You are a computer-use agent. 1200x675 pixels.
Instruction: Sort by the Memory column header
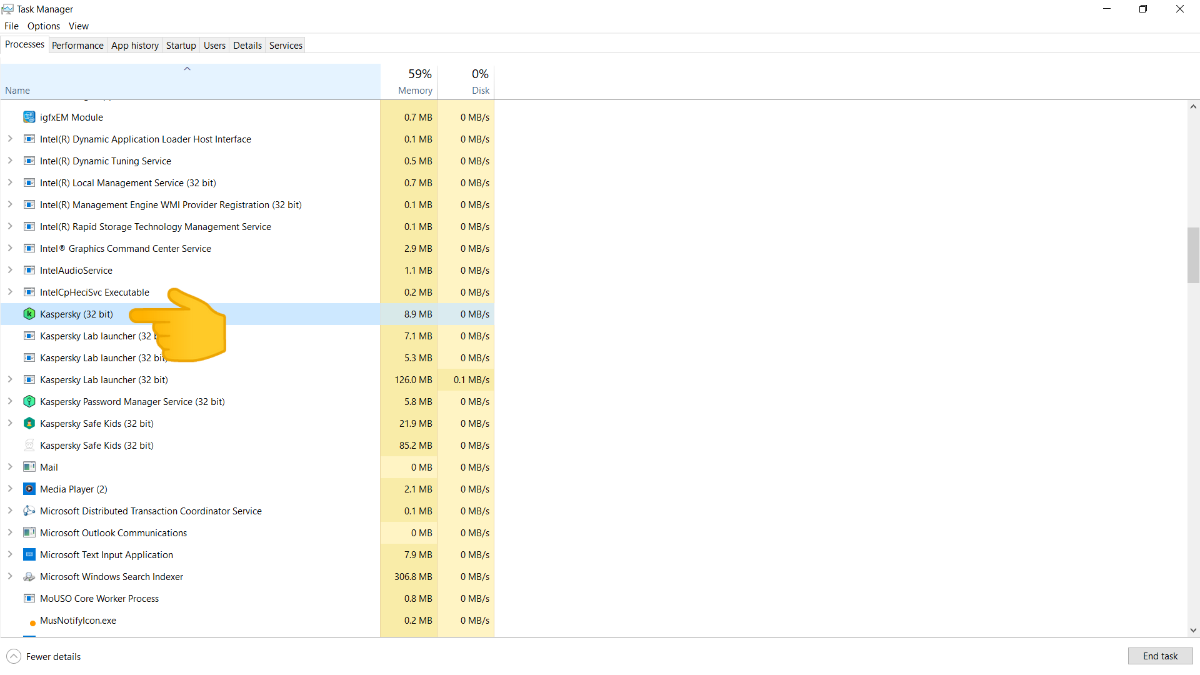(x=409, y=82)
